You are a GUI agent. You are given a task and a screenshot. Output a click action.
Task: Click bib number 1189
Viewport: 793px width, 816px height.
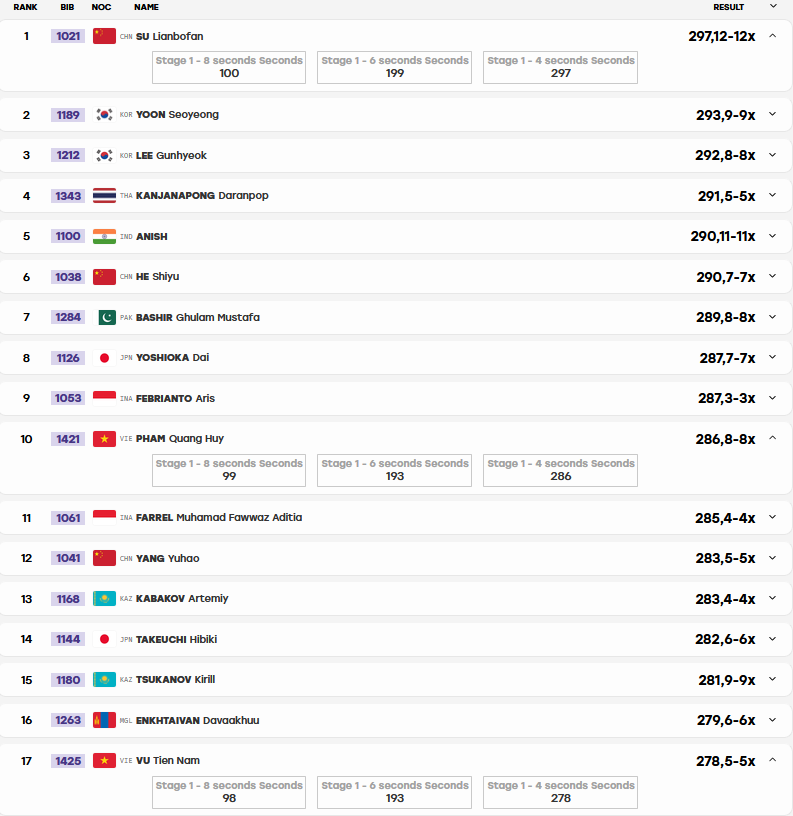pyautogui.click(x=68, y=114)
